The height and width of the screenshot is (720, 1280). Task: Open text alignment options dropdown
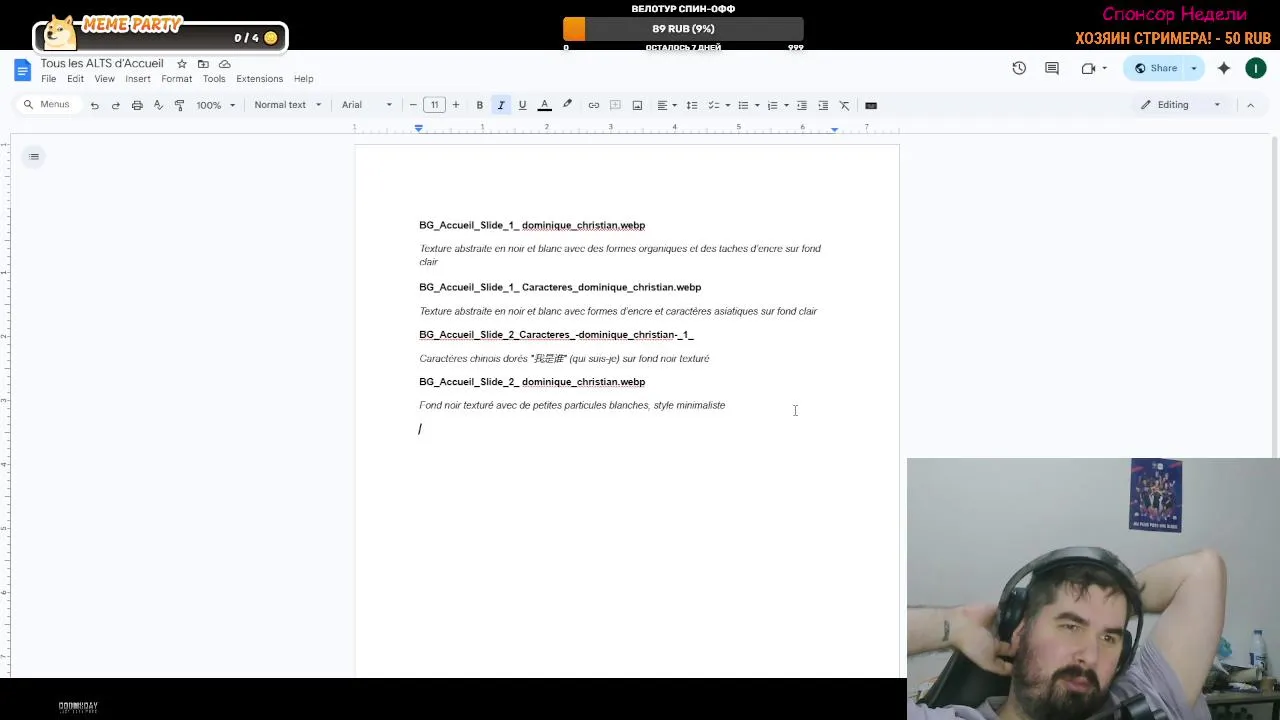coord(666,105)
